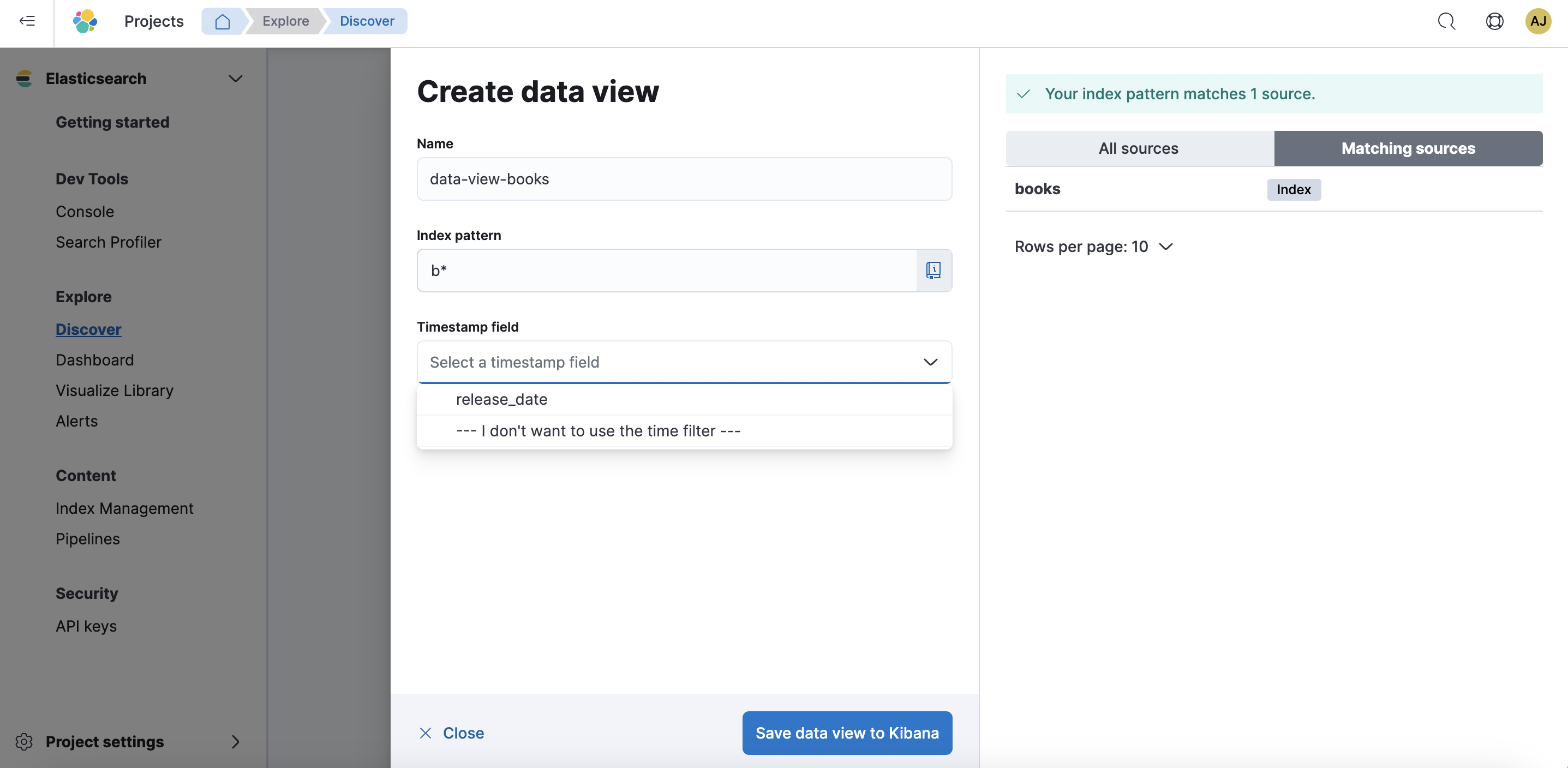1568x768 pixels.
Task: Collapse the side navigation menu icon
Action: coord(27,21)
